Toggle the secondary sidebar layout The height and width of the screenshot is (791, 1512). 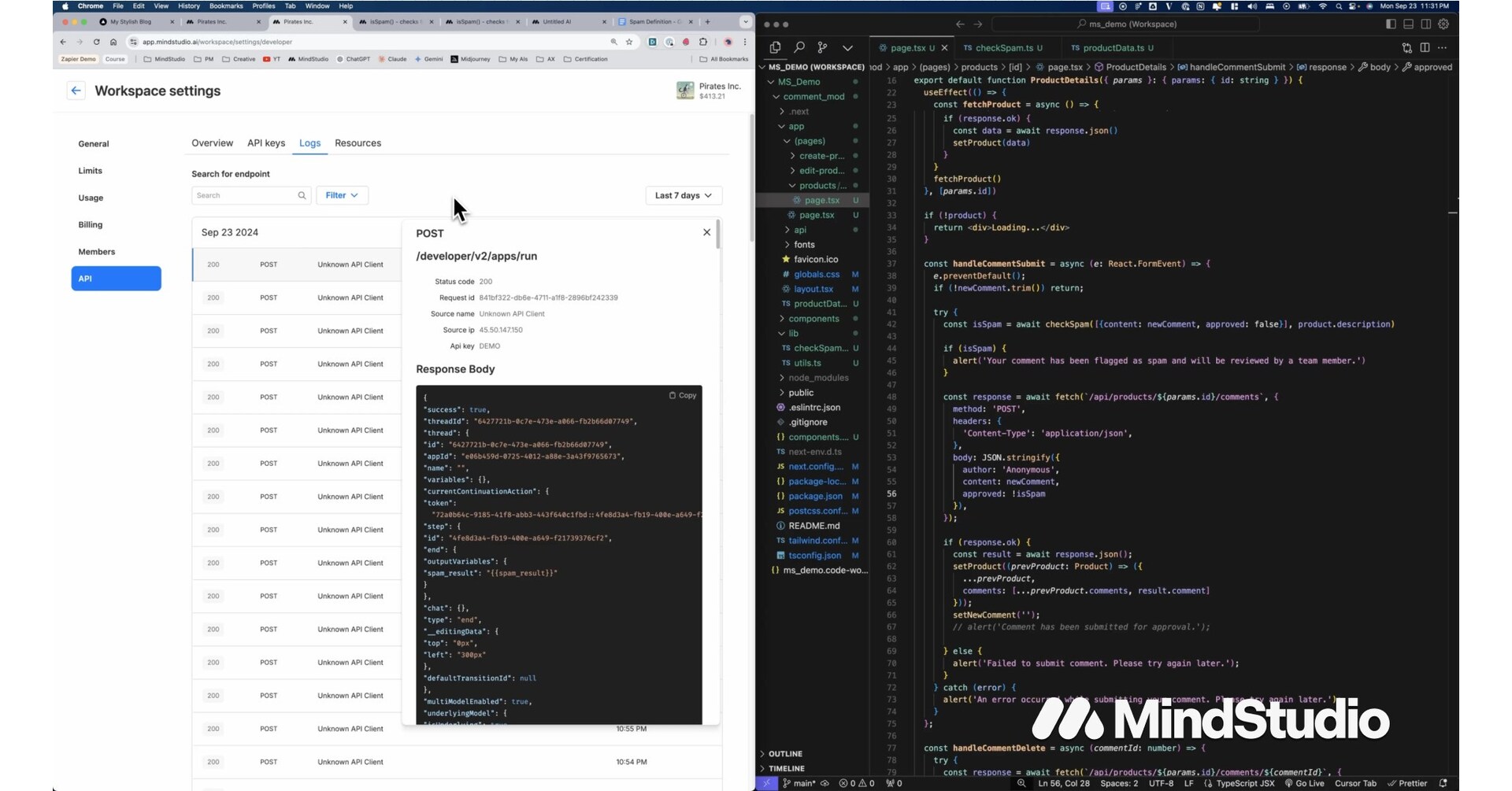pos(1426,24)
